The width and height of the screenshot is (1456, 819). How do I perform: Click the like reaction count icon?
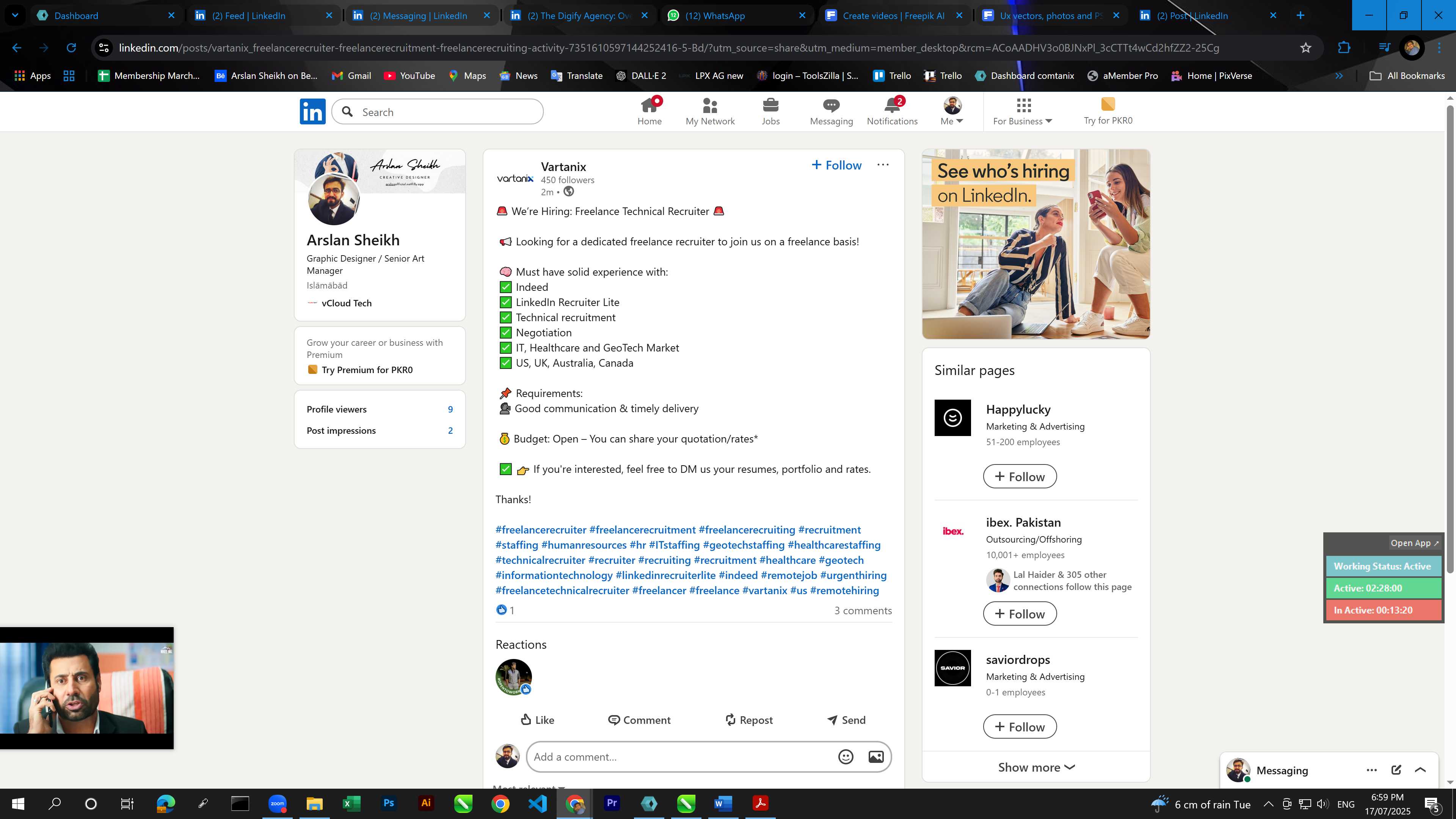(501, 609)
